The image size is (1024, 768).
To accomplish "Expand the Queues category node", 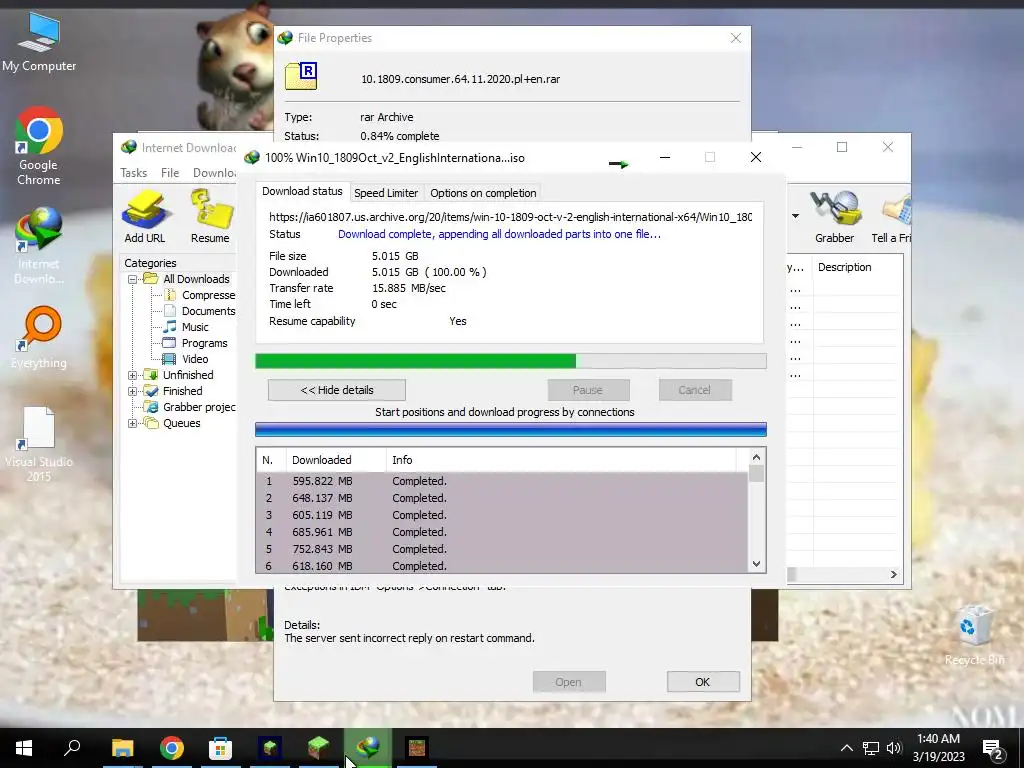I will pos(132,423).
